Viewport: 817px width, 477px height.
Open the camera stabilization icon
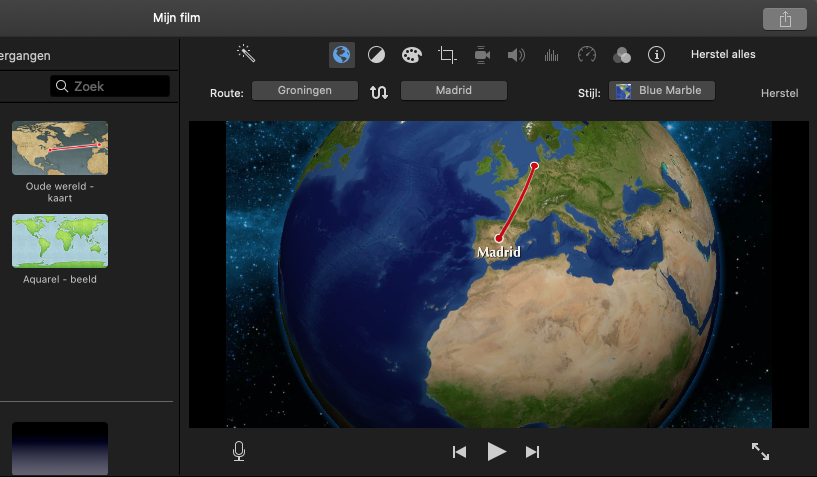click(482, 55)
